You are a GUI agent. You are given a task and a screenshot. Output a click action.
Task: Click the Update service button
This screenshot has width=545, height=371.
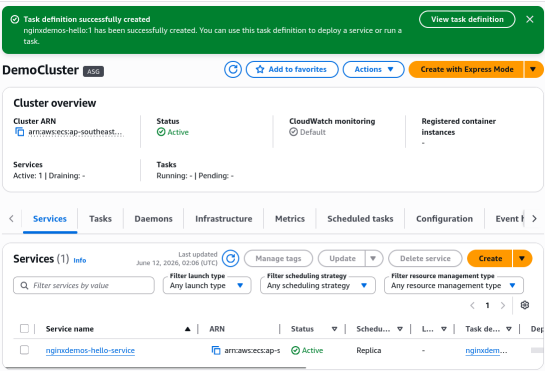(342, 258)
